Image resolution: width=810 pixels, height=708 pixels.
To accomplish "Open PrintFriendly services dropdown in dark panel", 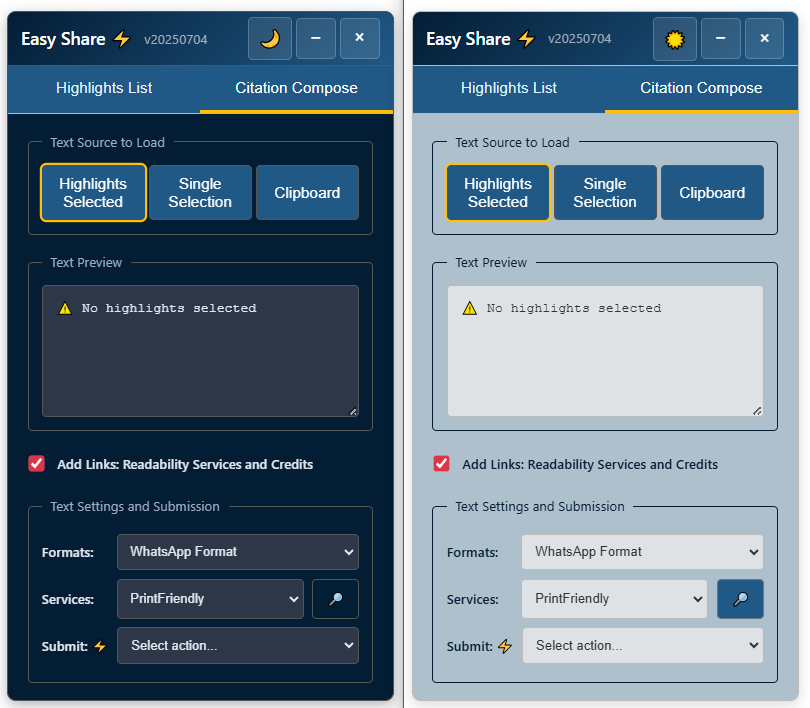I will 210,599.
